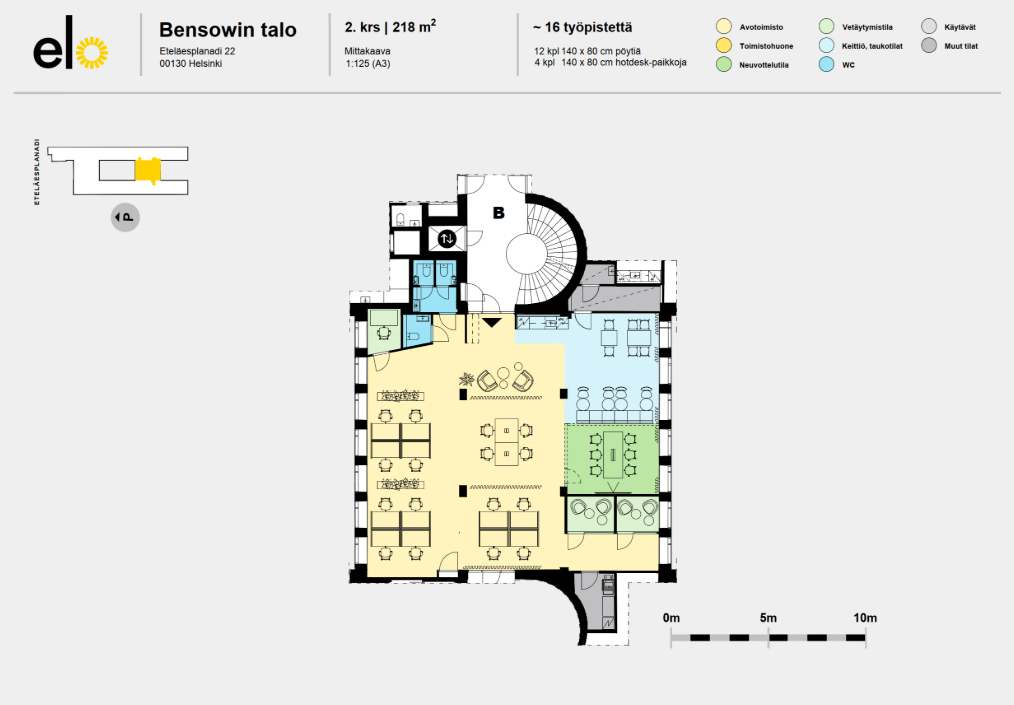Click the green meeting room conference table
The height and width of the screenshot is (705, 1014).
[613, 455]
